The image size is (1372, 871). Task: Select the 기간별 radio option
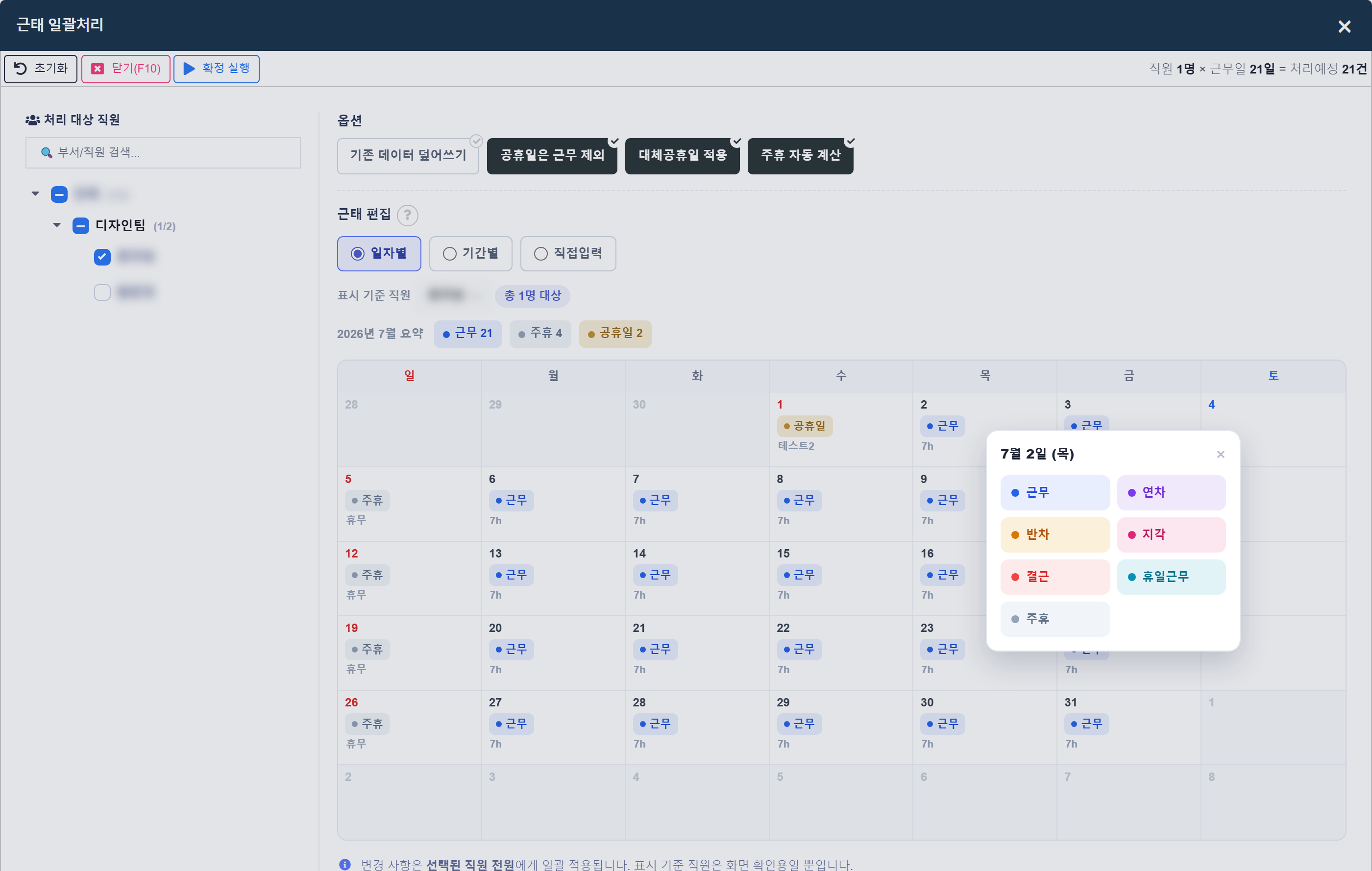tap(470, 253)
